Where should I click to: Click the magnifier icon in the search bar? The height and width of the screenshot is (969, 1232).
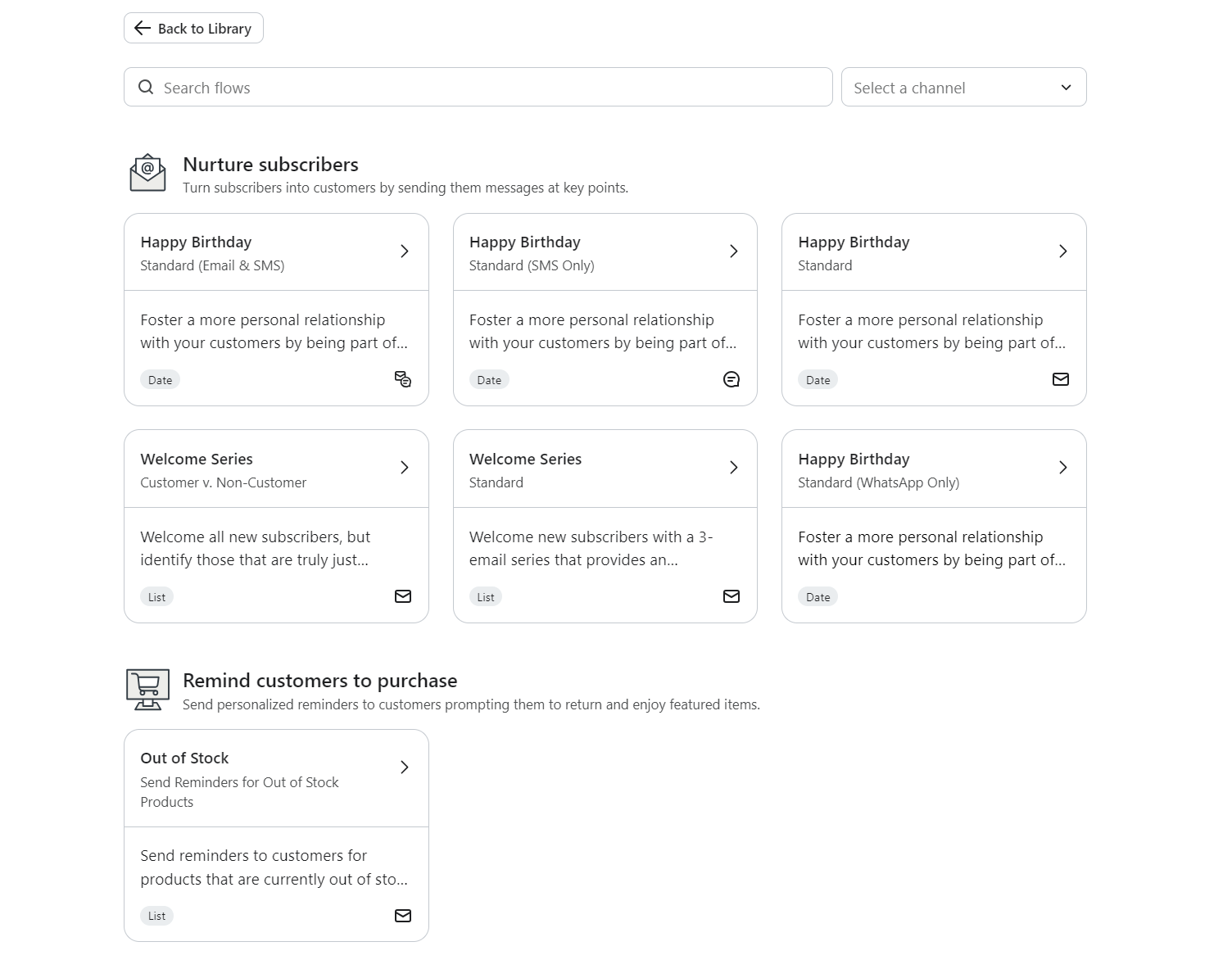point(146,87)
